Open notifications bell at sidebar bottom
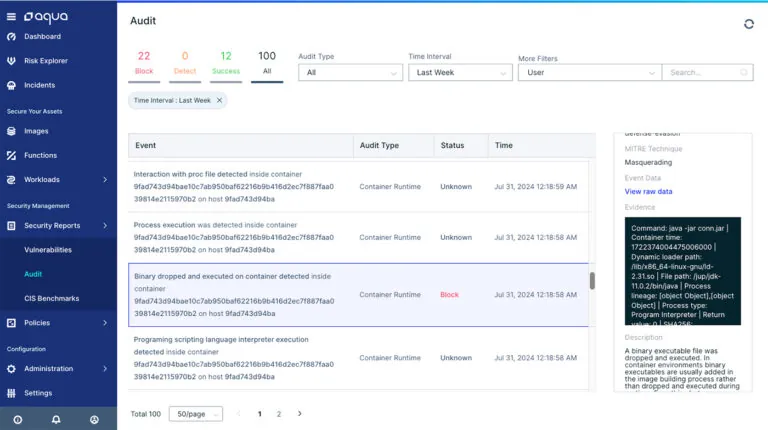 56,419
